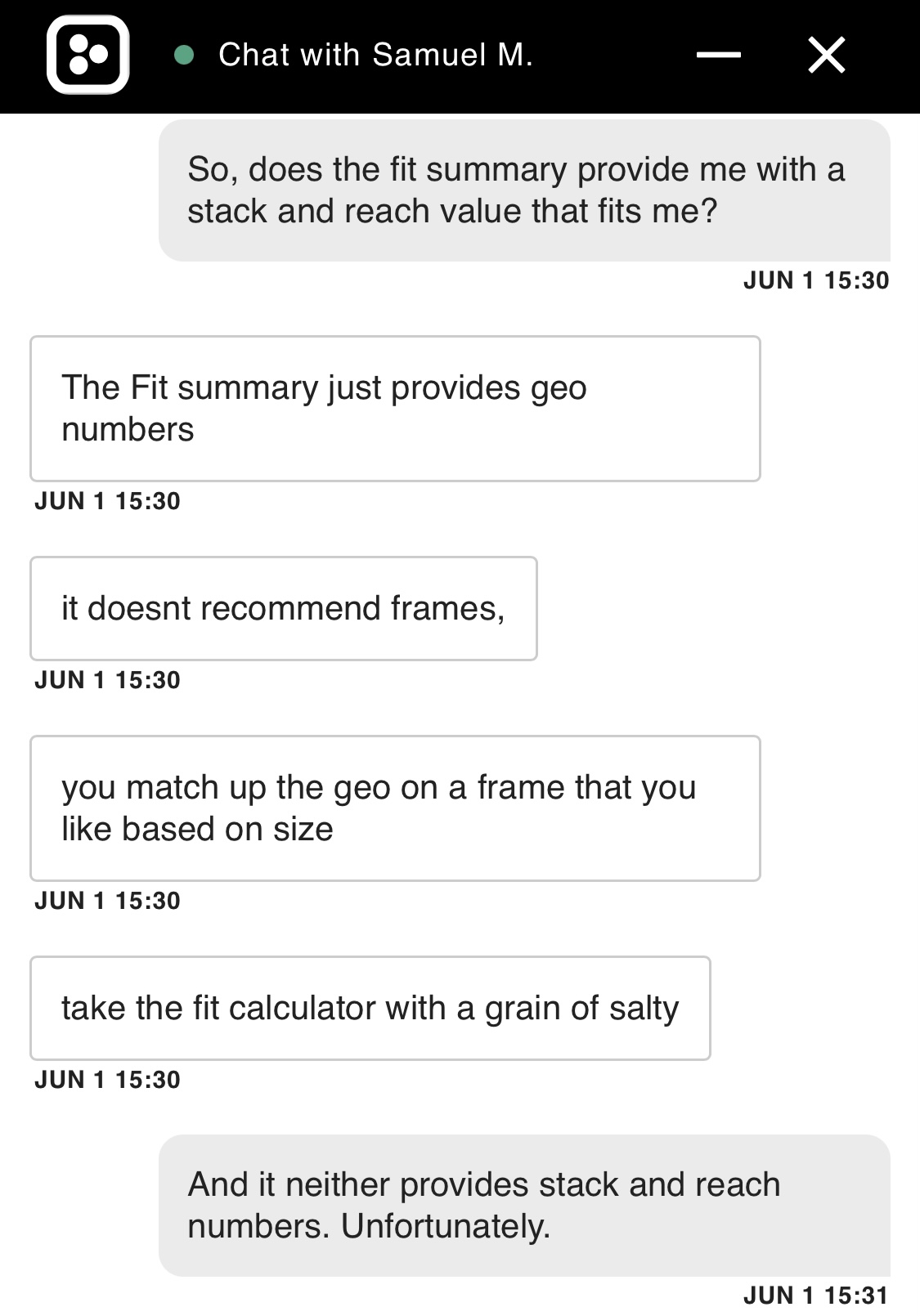This screenshot has width=920, height=1316.
Task: Click the chat logo icon in header
Action: 88,55
